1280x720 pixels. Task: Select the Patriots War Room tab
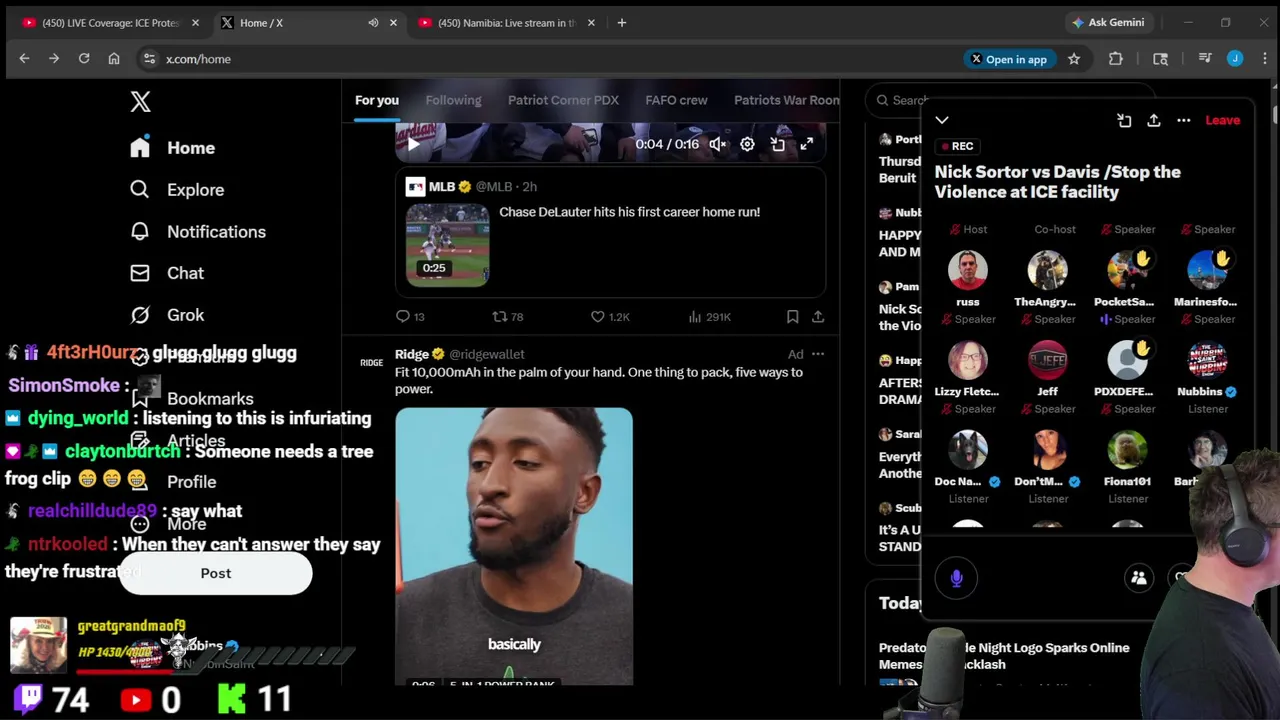pos(787,100)
